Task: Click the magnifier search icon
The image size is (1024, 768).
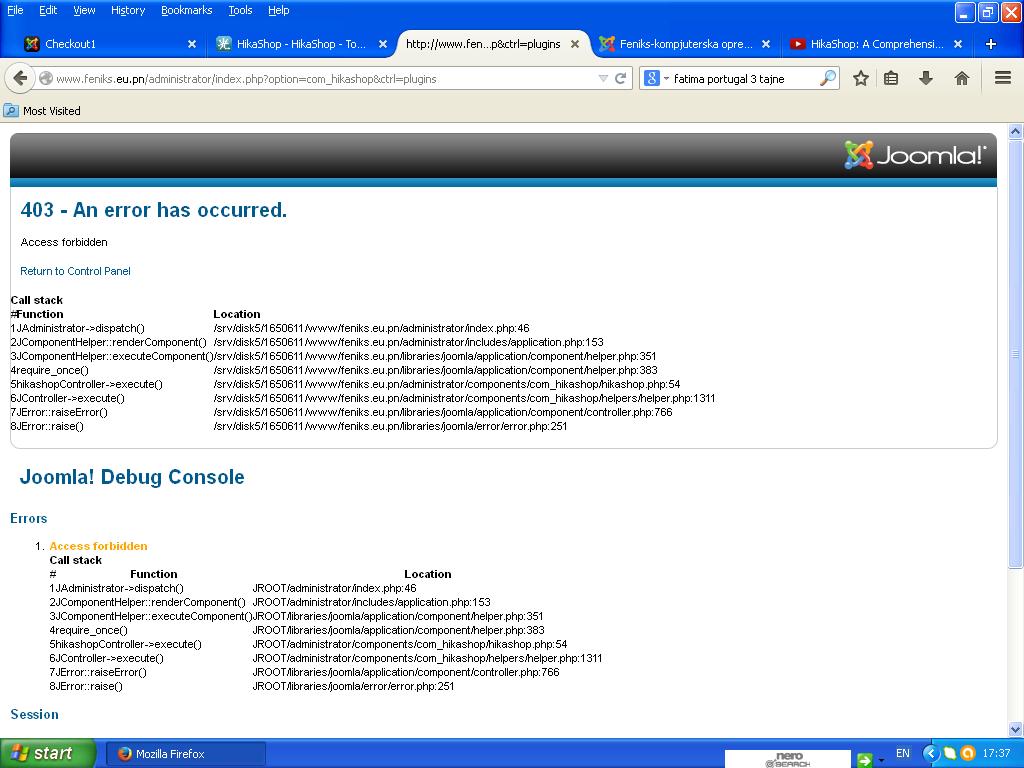Action: click(x=827, y=78)
